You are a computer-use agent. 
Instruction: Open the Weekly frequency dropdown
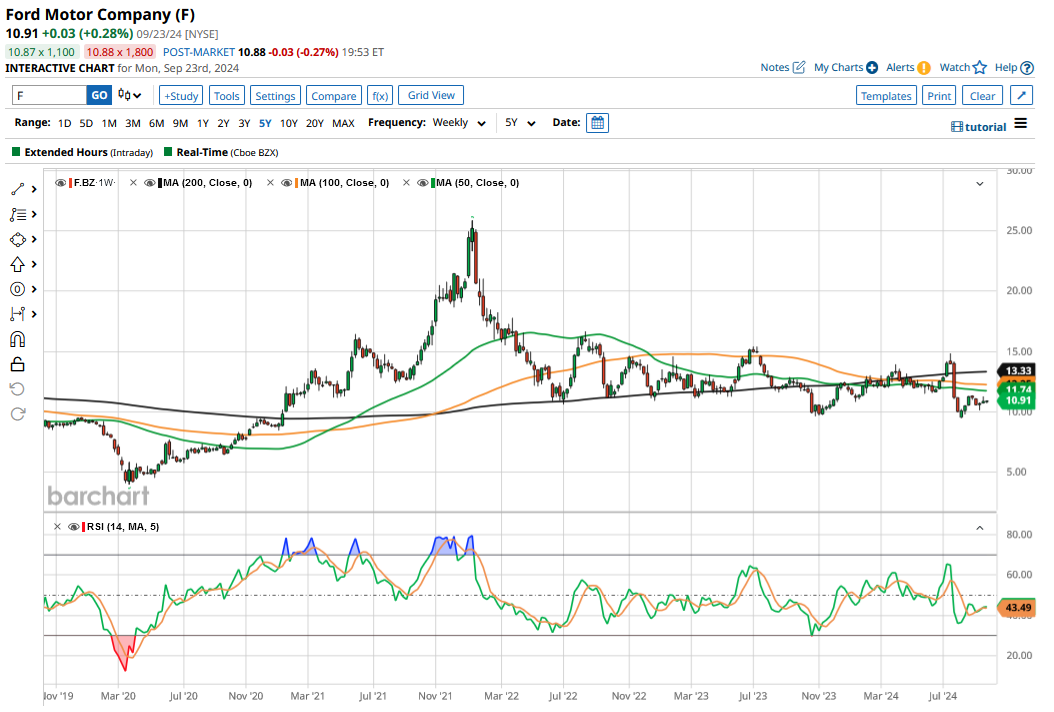pos(459,123)
